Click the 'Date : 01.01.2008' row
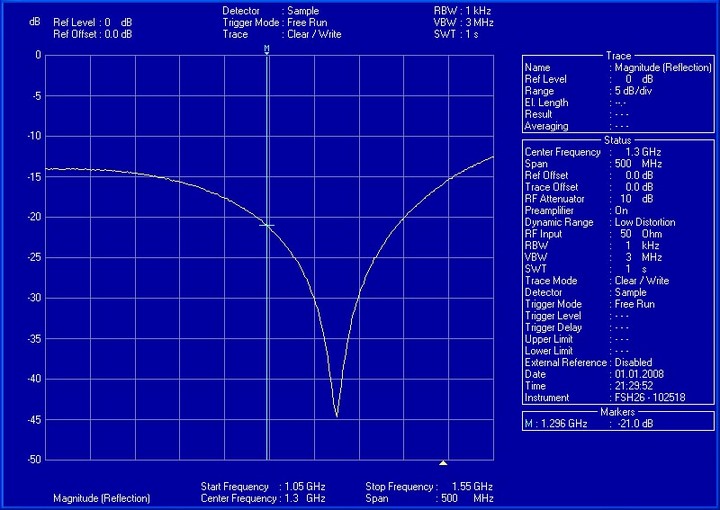This screenshot has height=510, width=720. pos(594,375)
